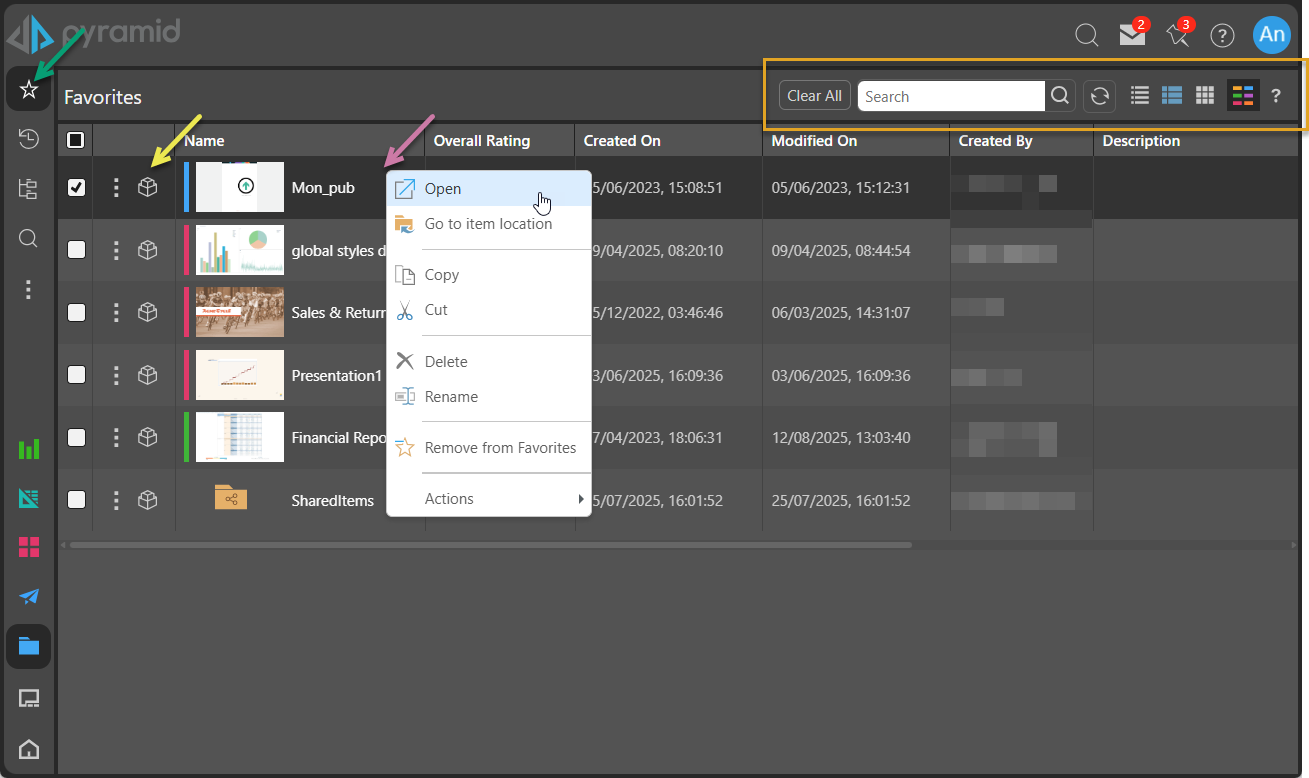The height and width of the screenshot is (778, 1309).
Task: Click in the Search input field
Action: [x=950, y=96]
